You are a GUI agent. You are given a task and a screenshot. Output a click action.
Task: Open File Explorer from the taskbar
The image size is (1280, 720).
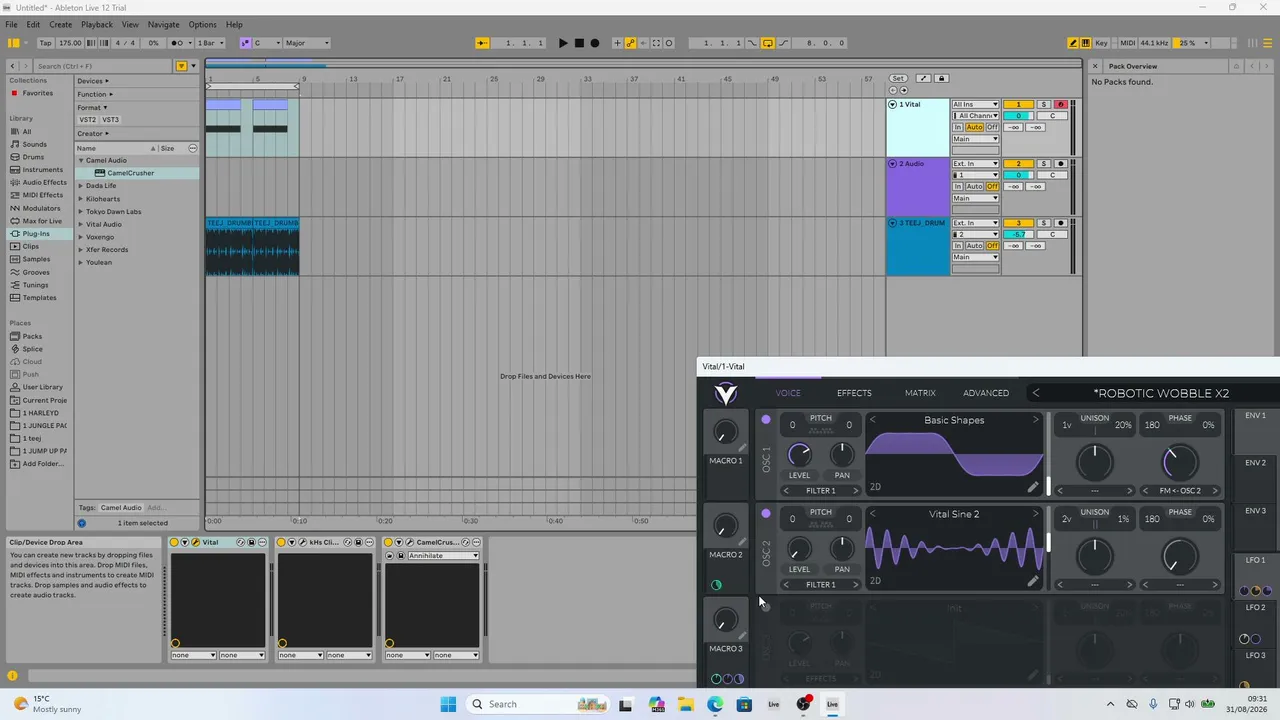point(686,704)
